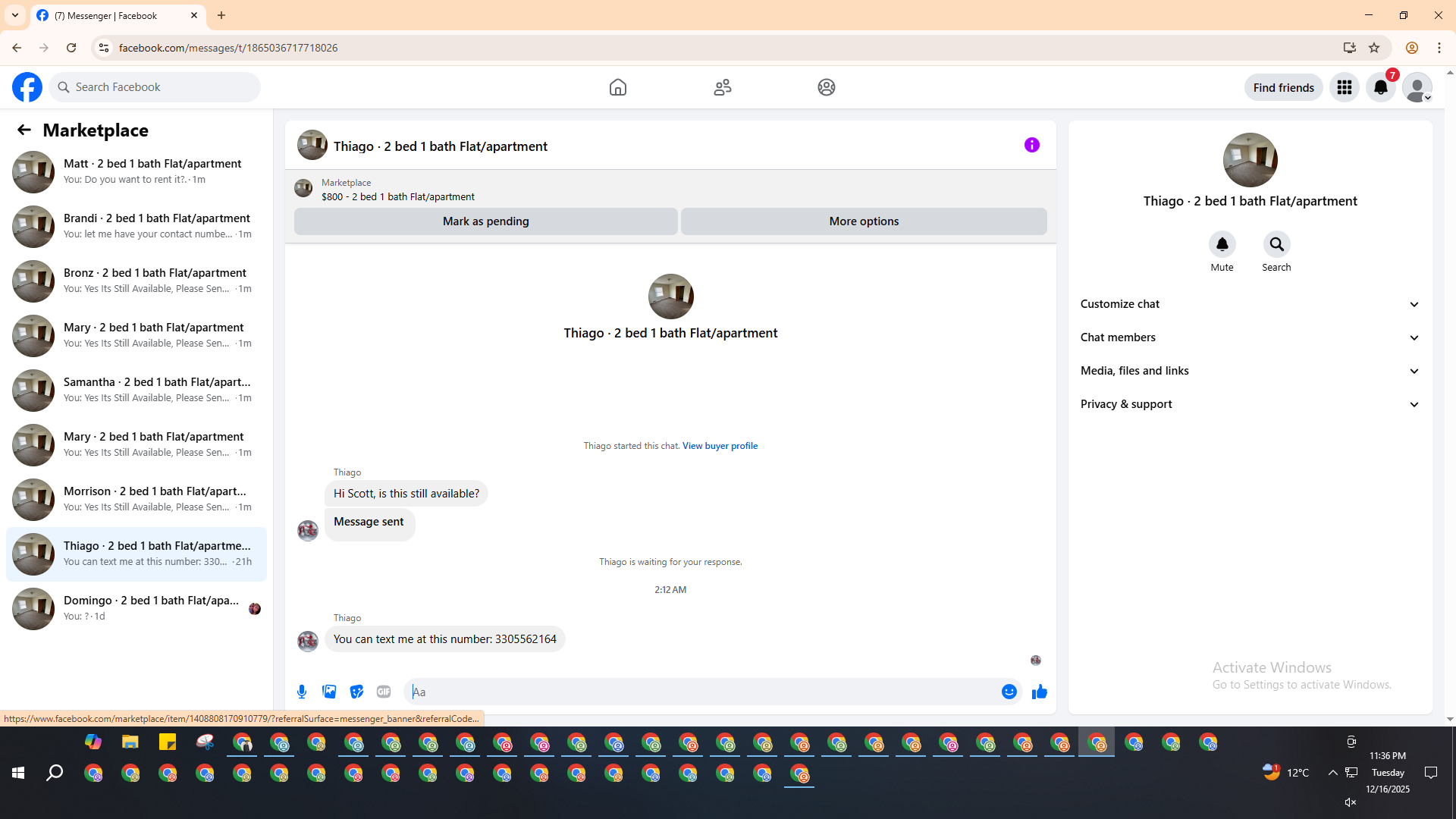1456x819 pixels.
Task: Go to the Home feed icon
Action: pyautogui.click(x=618, y=87)
